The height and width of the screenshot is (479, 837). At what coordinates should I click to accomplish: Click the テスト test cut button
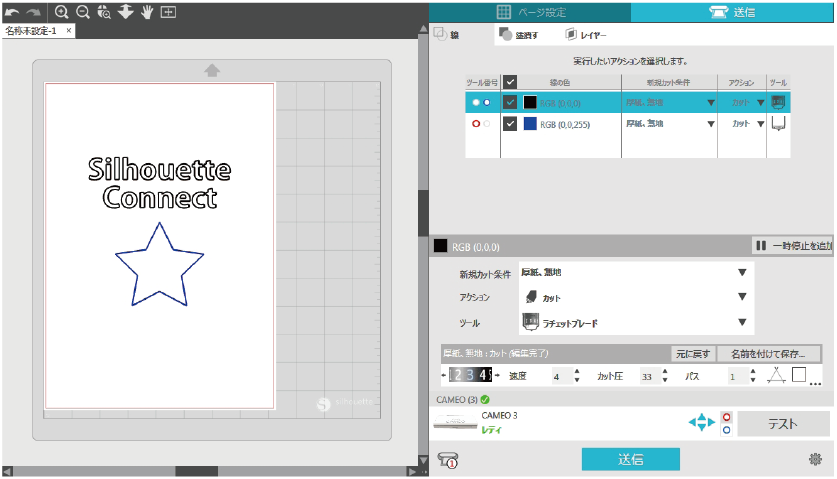[x=783, y=424]
